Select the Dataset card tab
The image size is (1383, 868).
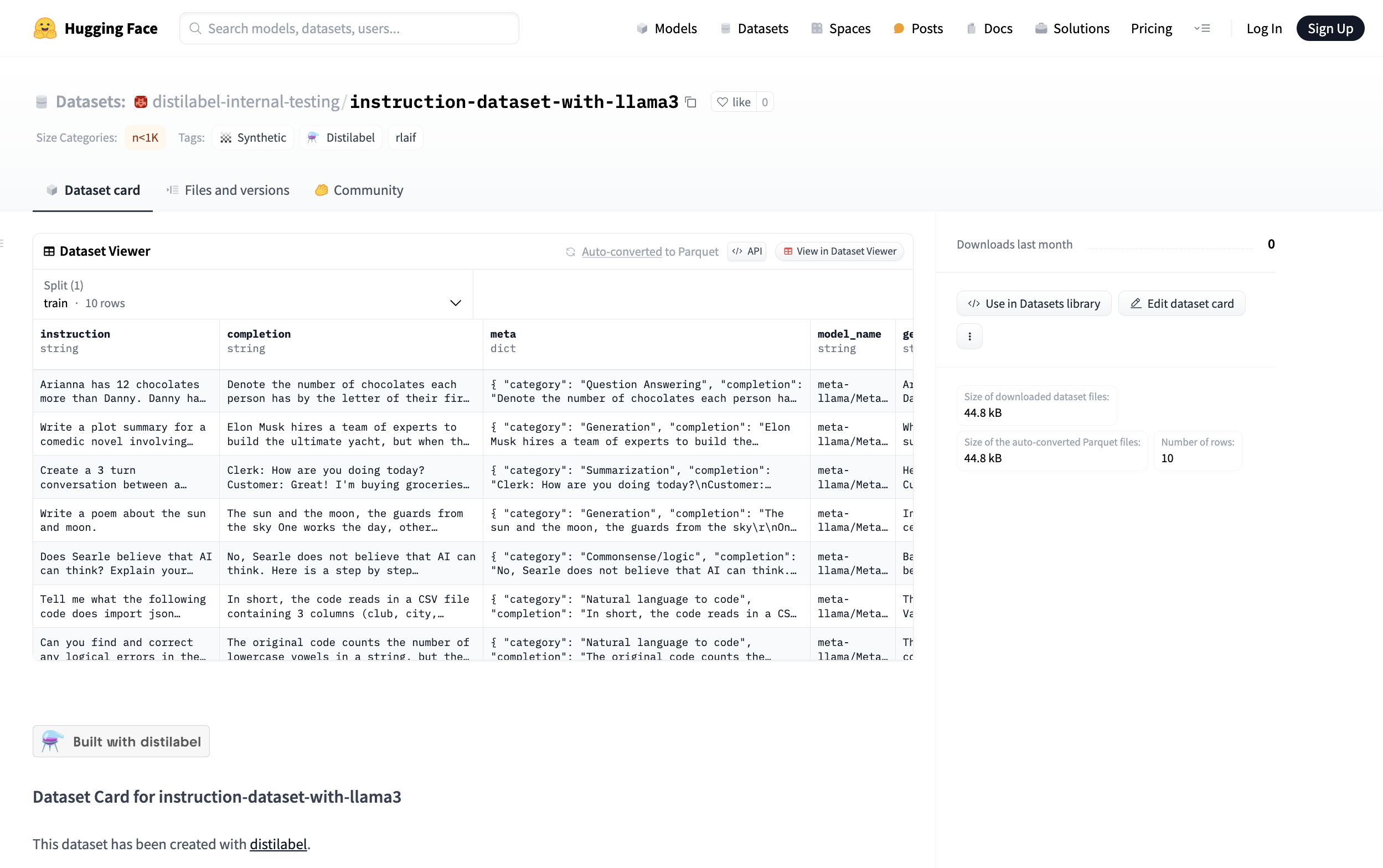click(x=93, y=190)
